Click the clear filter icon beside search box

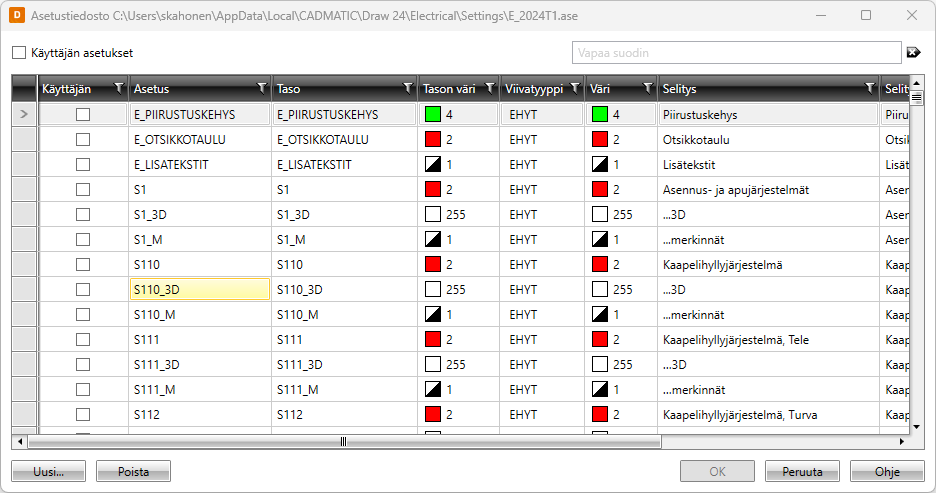(912, 52)
